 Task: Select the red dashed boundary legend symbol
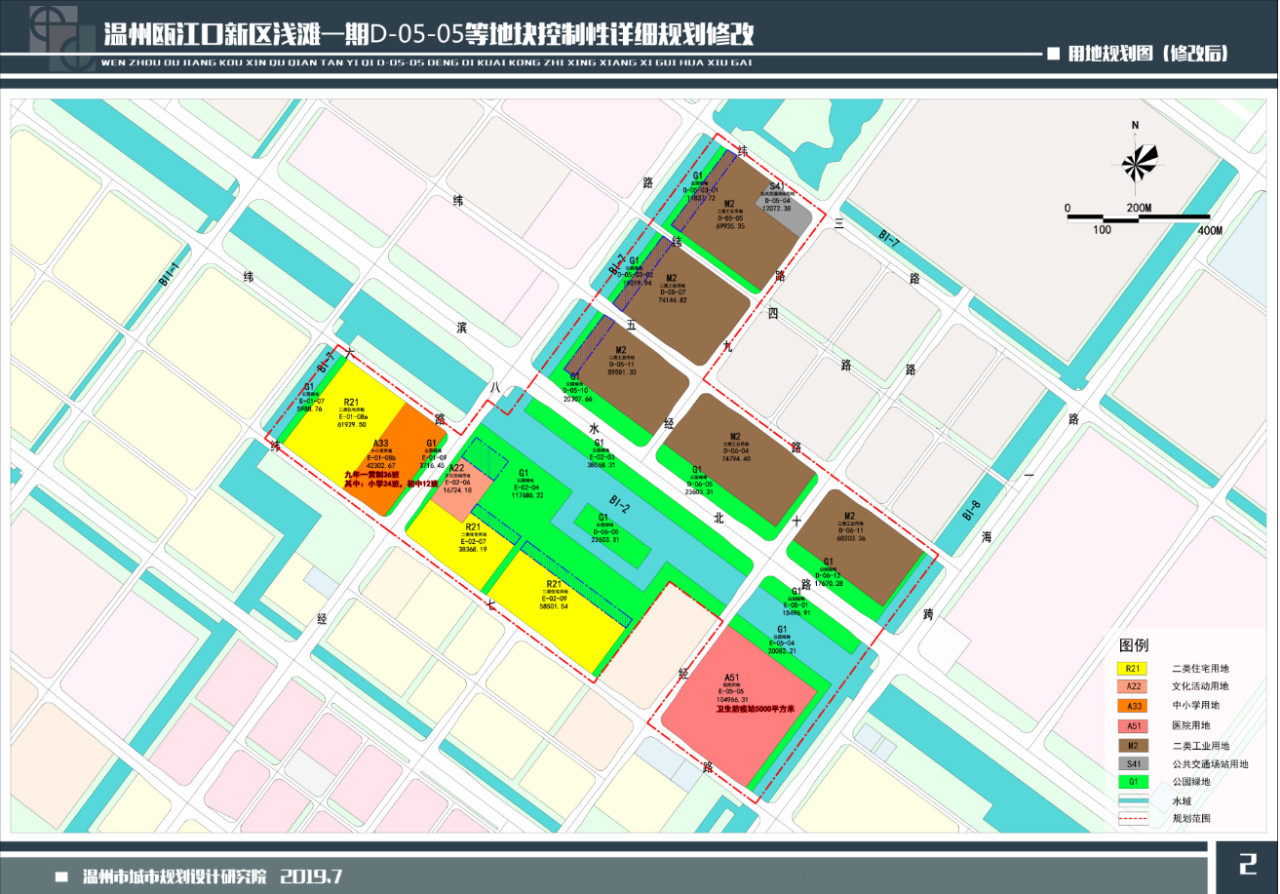1133,818
